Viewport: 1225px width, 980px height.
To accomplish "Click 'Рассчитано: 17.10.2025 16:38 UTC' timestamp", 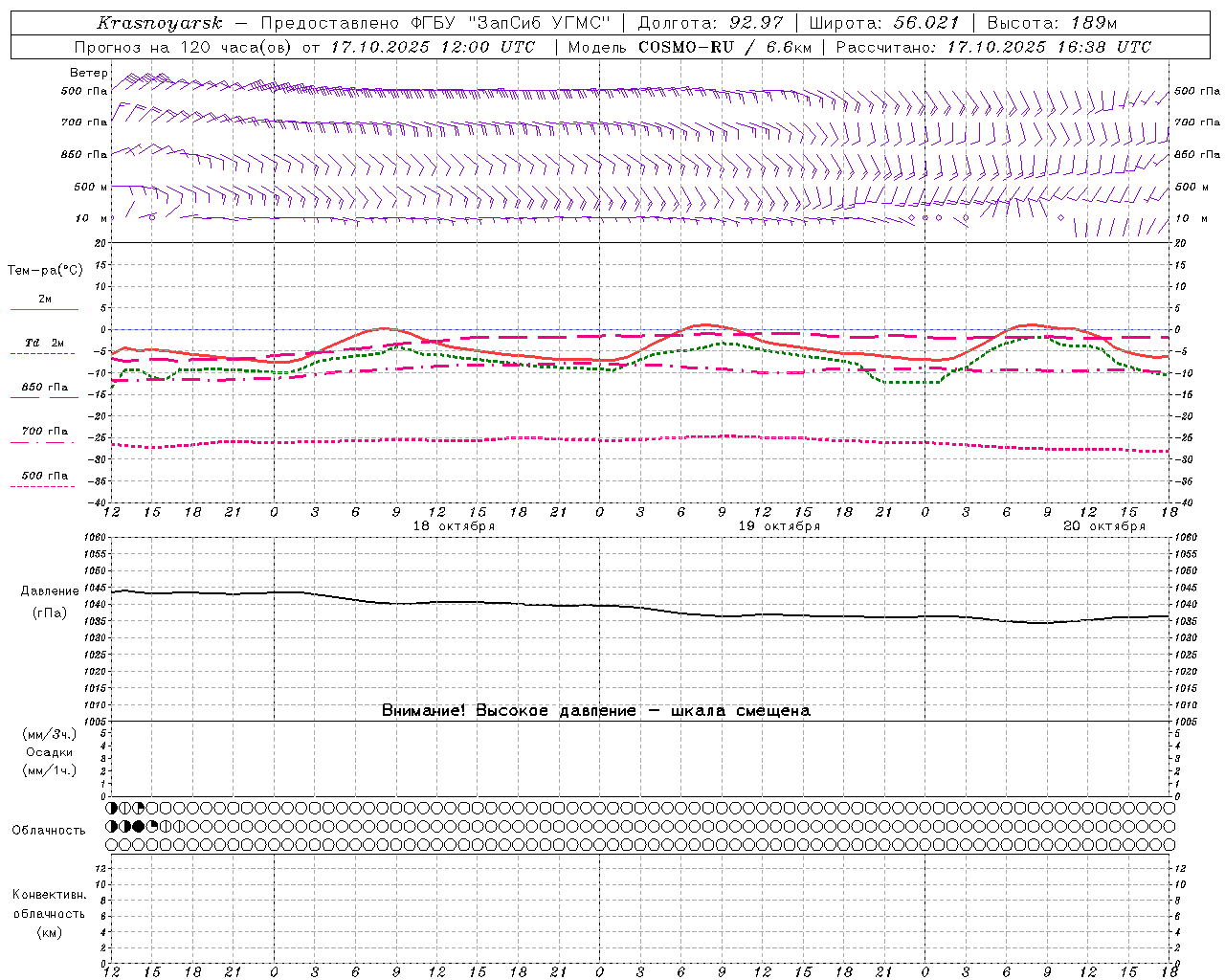I will coord(993,47).
